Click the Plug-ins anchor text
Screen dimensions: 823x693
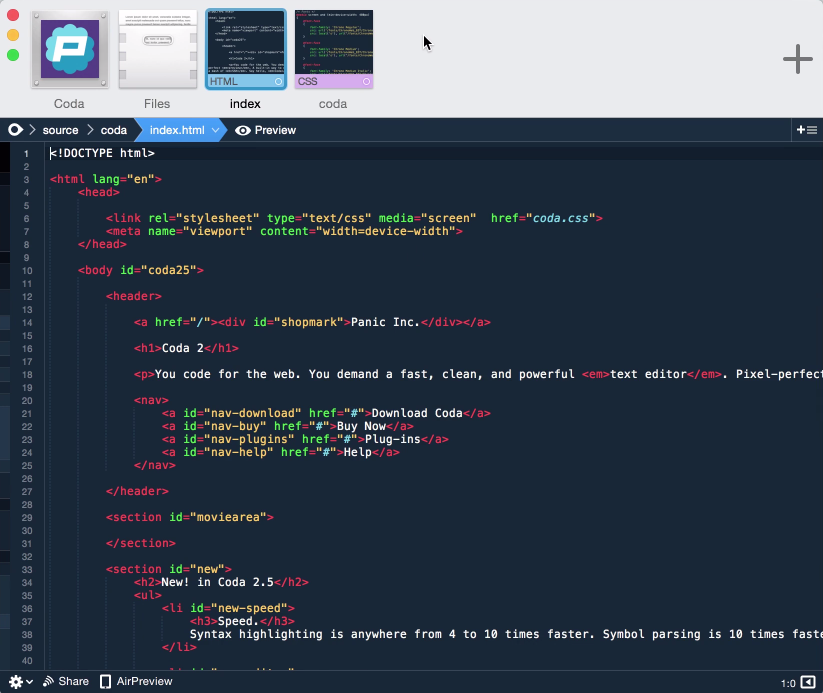pyautogui.click(x=393, y=439)
